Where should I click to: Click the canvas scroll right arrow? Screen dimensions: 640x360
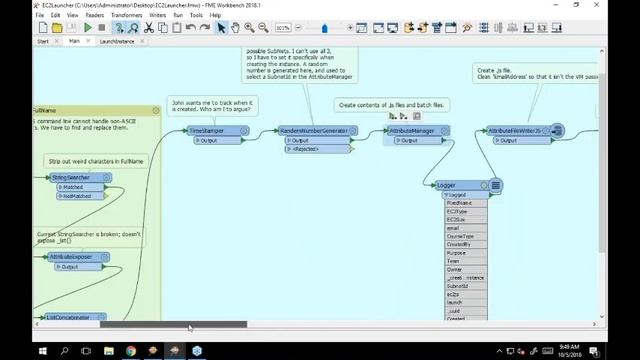click(594, 324)
